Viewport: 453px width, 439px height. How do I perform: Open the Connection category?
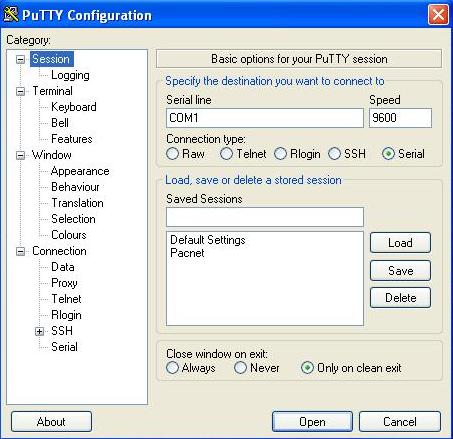point(59,251)
